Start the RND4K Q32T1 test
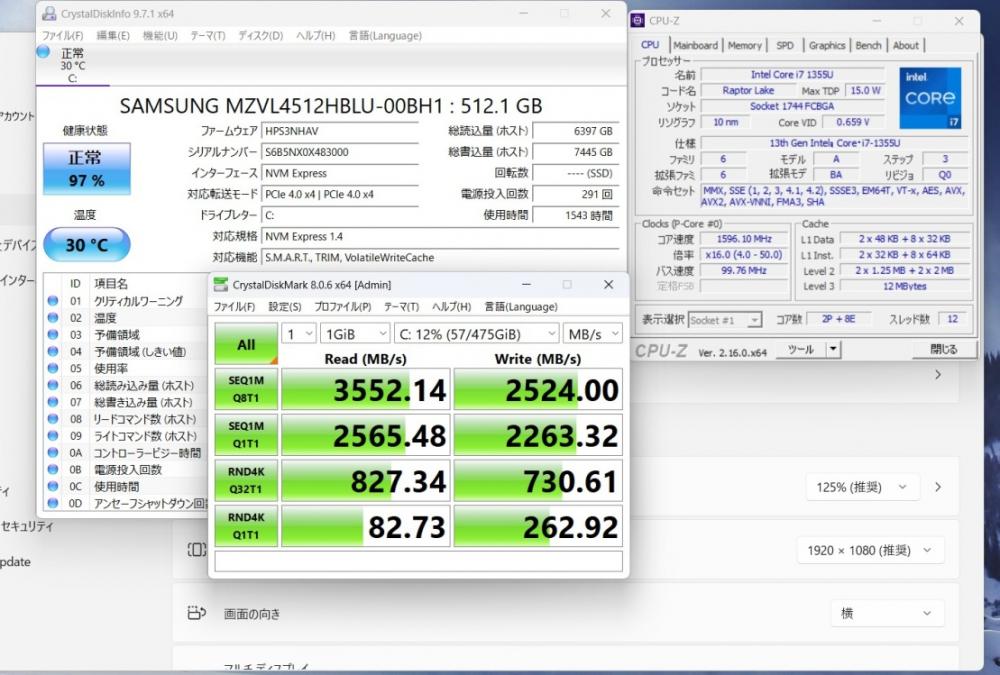Image resolution: width=1000 pixels, height=675 pixels. [245, 481]
